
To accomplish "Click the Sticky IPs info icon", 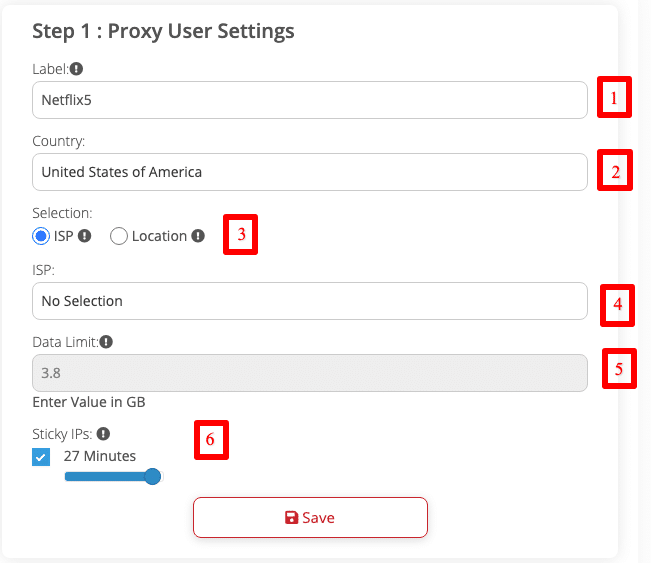I will point(104,435).
